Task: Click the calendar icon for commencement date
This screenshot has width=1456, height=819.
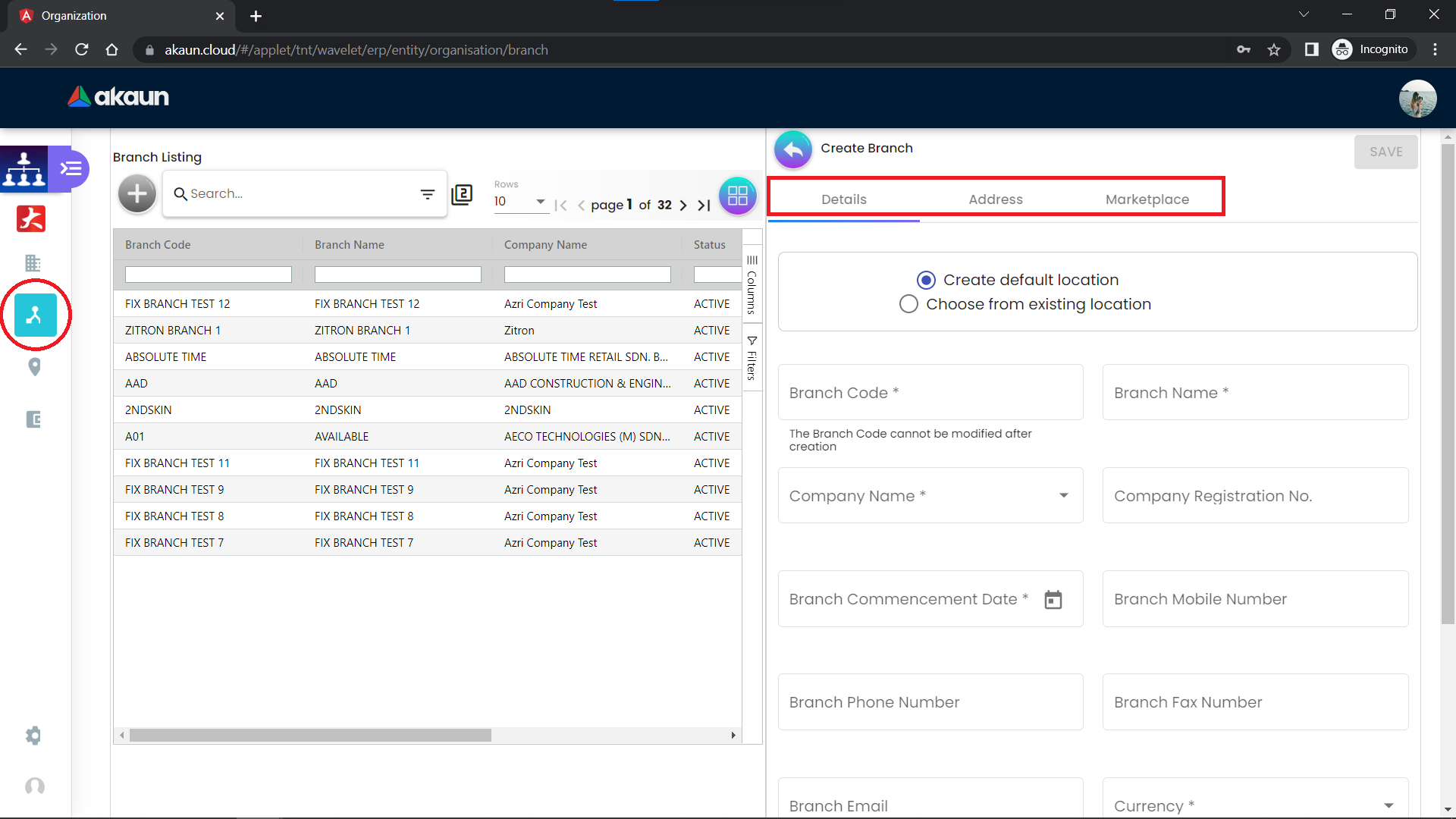Action: (1053, 599)
